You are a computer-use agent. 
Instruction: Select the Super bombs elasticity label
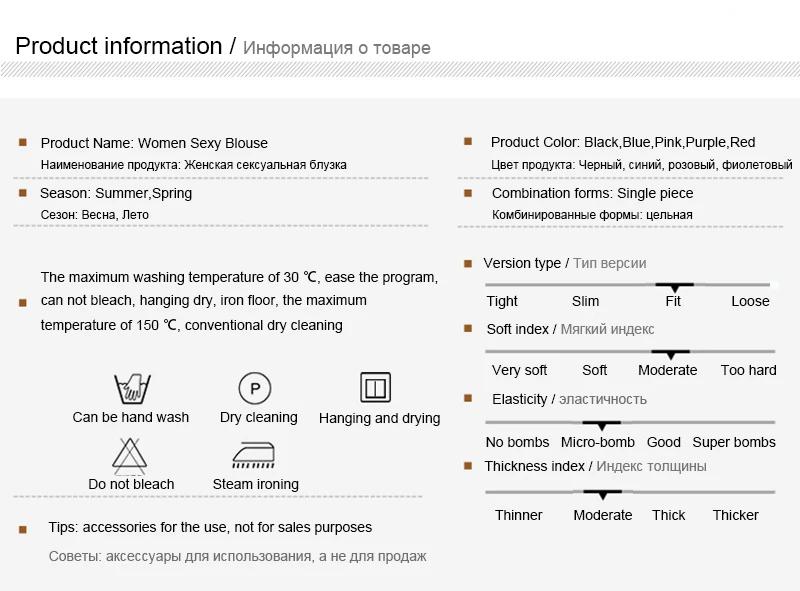point(734,442)
